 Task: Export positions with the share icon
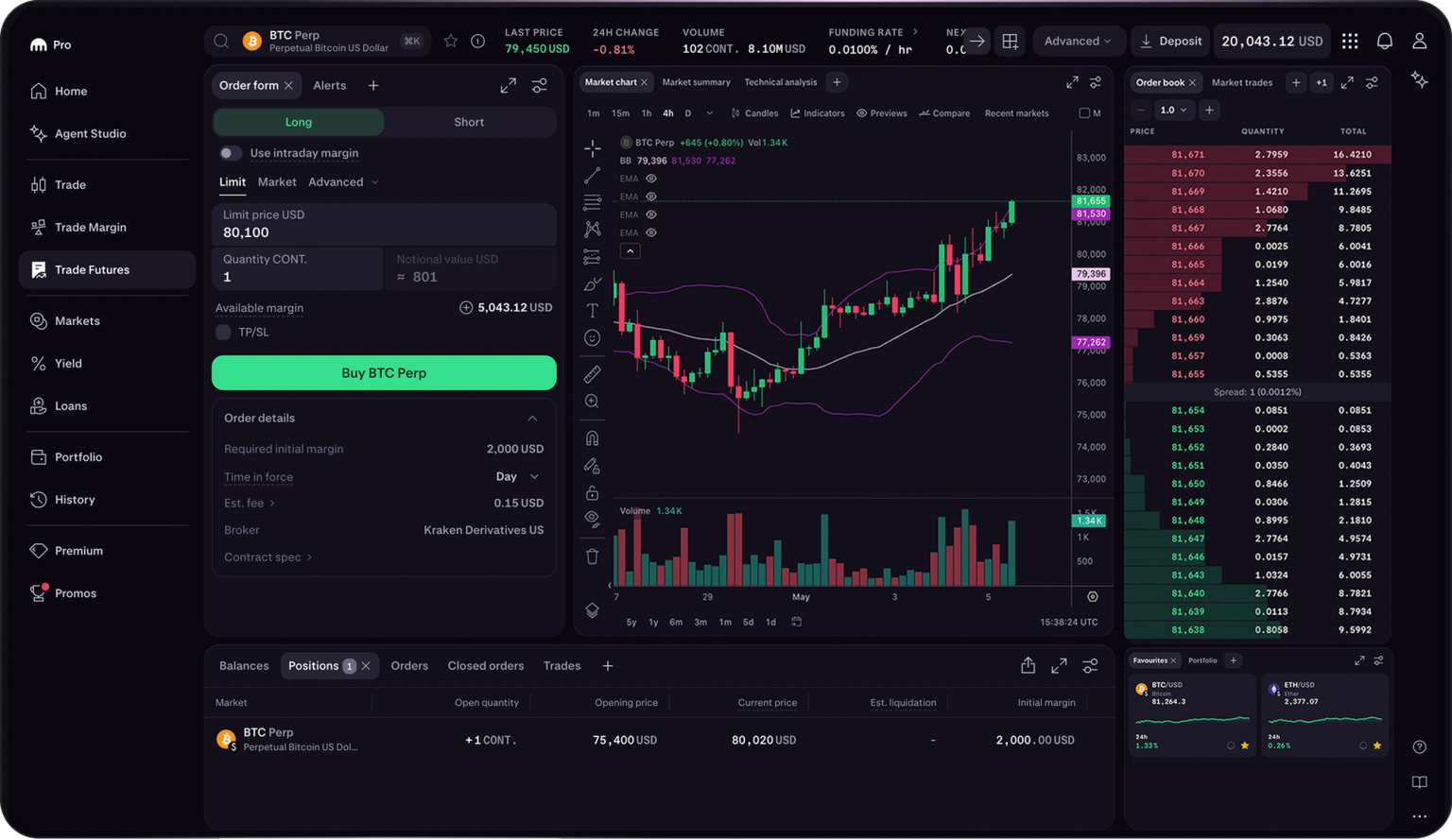1028,665
